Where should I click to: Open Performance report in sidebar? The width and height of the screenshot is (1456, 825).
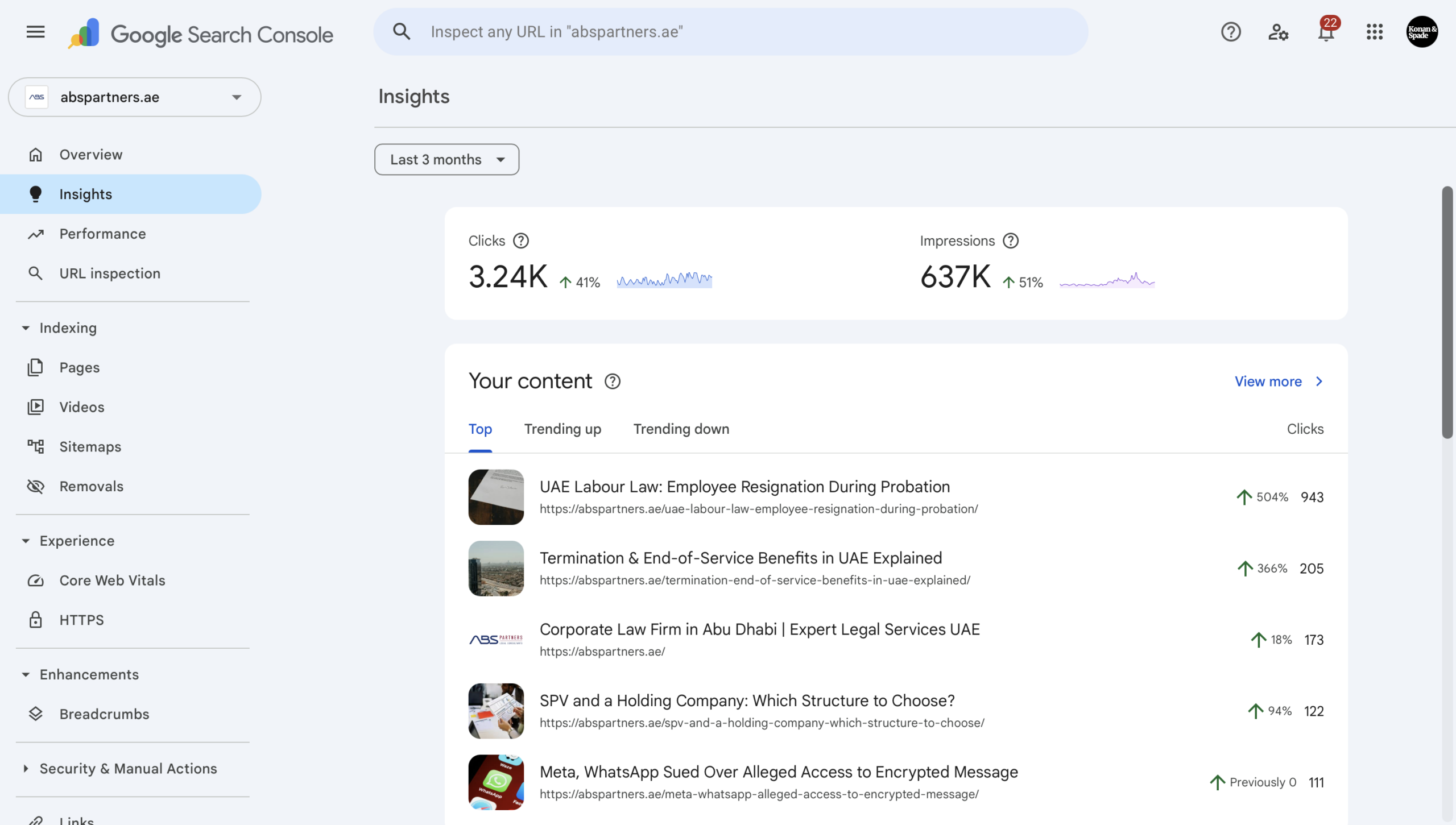click(x=131, y=234)
